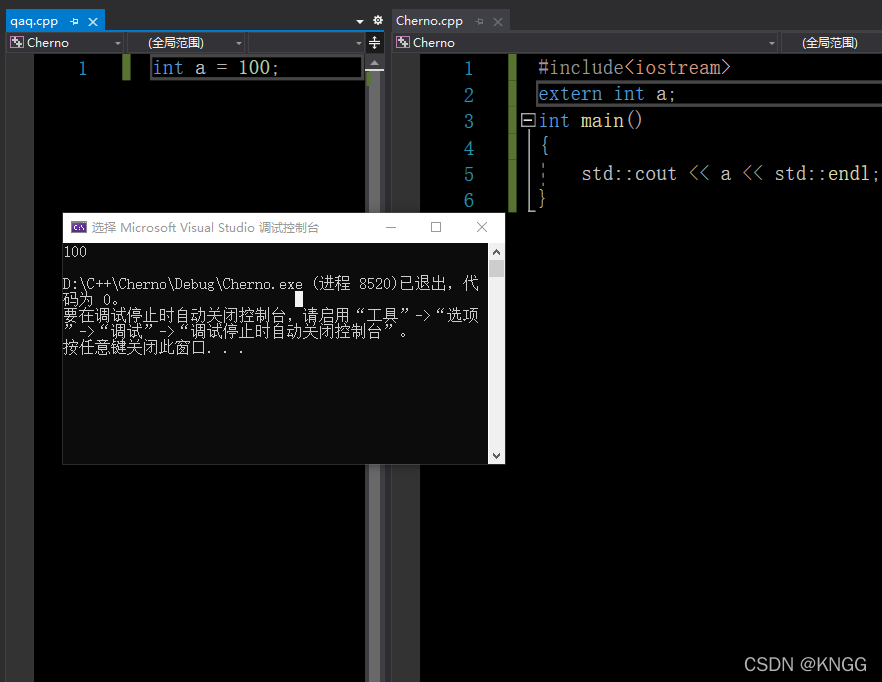Image resolution: width=882 pixels, height=682 pixels.
Task: Open Cherno project dropdown in qaq.cpp editor
Action: pos(66,43)
